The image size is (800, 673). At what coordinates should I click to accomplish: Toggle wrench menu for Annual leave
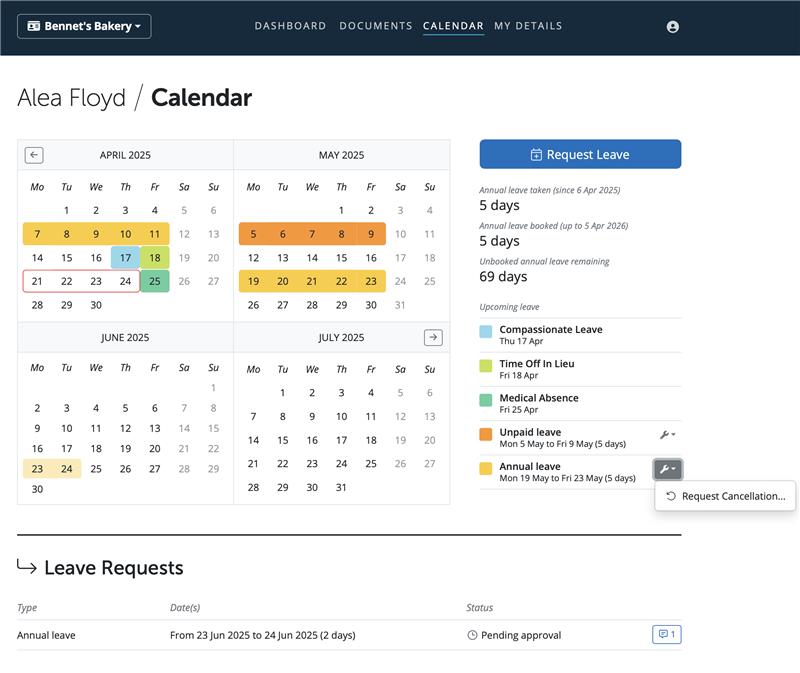coord(667,469)
